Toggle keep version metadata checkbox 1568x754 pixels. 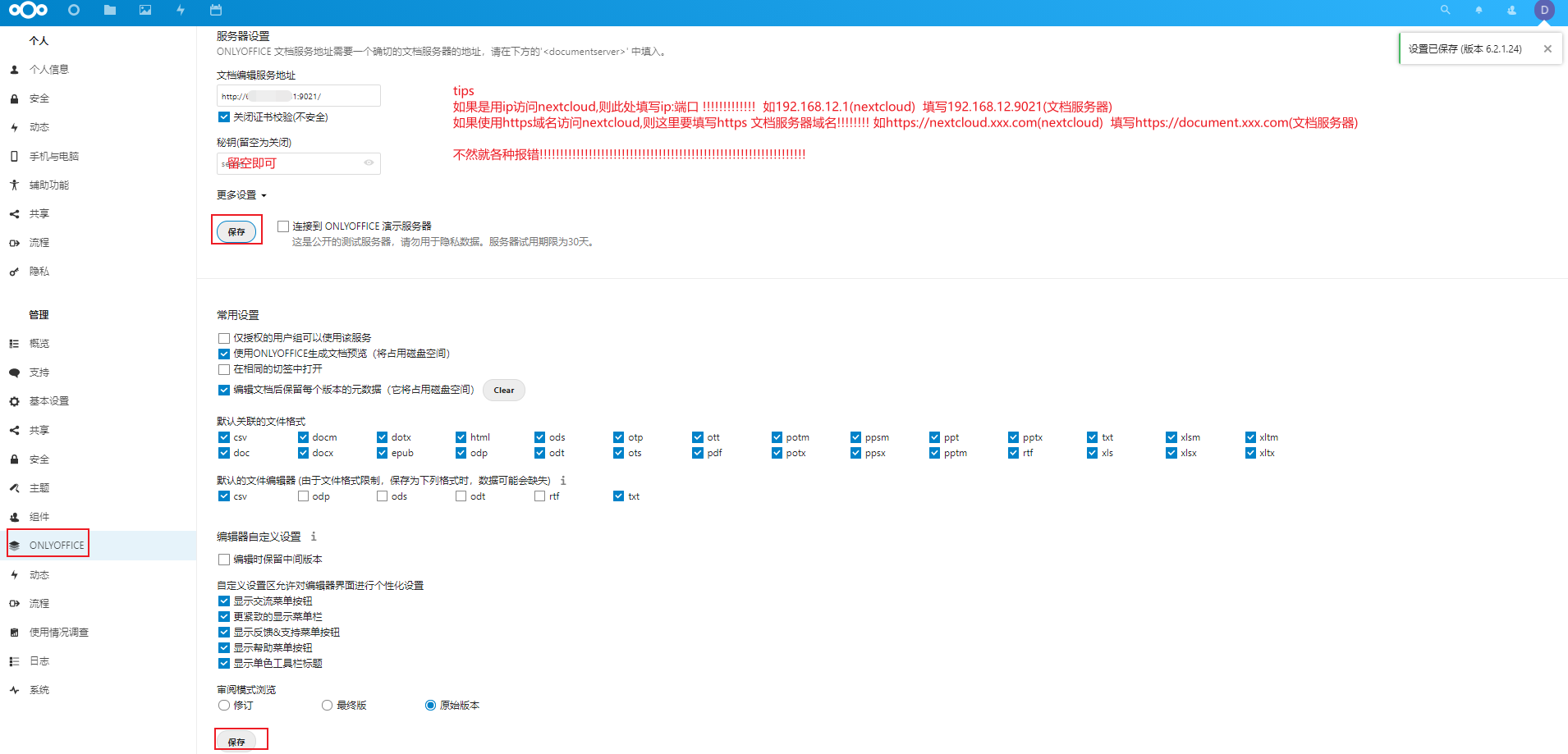tap(224, 390)
